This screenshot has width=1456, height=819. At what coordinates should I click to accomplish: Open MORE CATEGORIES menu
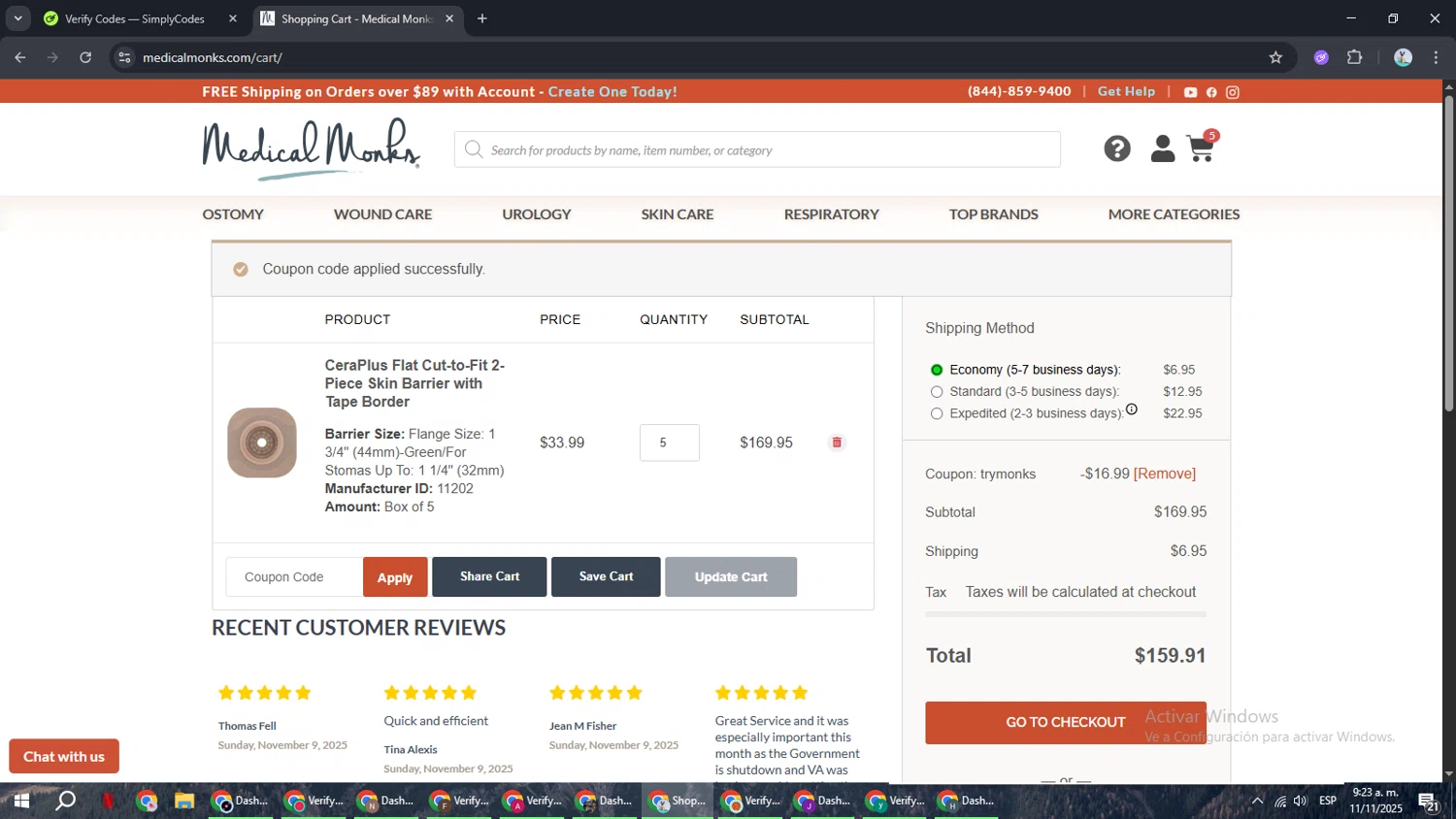1175,214
